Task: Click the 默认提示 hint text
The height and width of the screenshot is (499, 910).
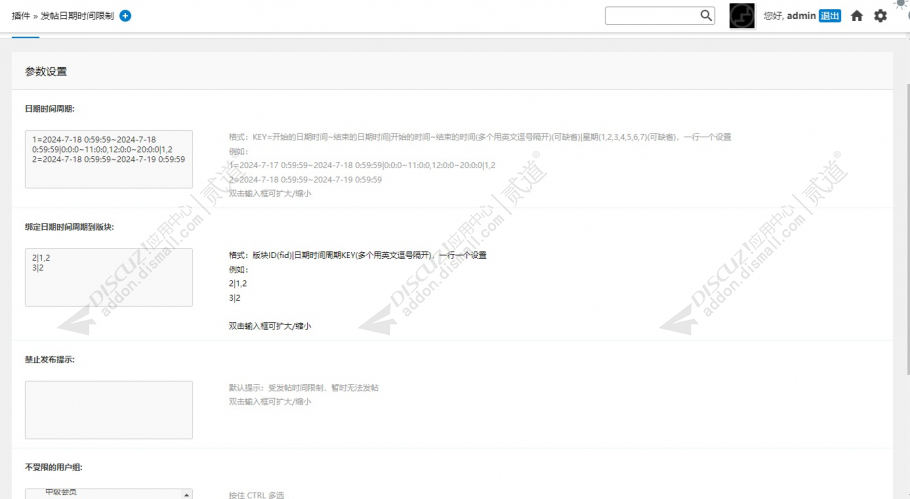Action: (x=304, y=388)
